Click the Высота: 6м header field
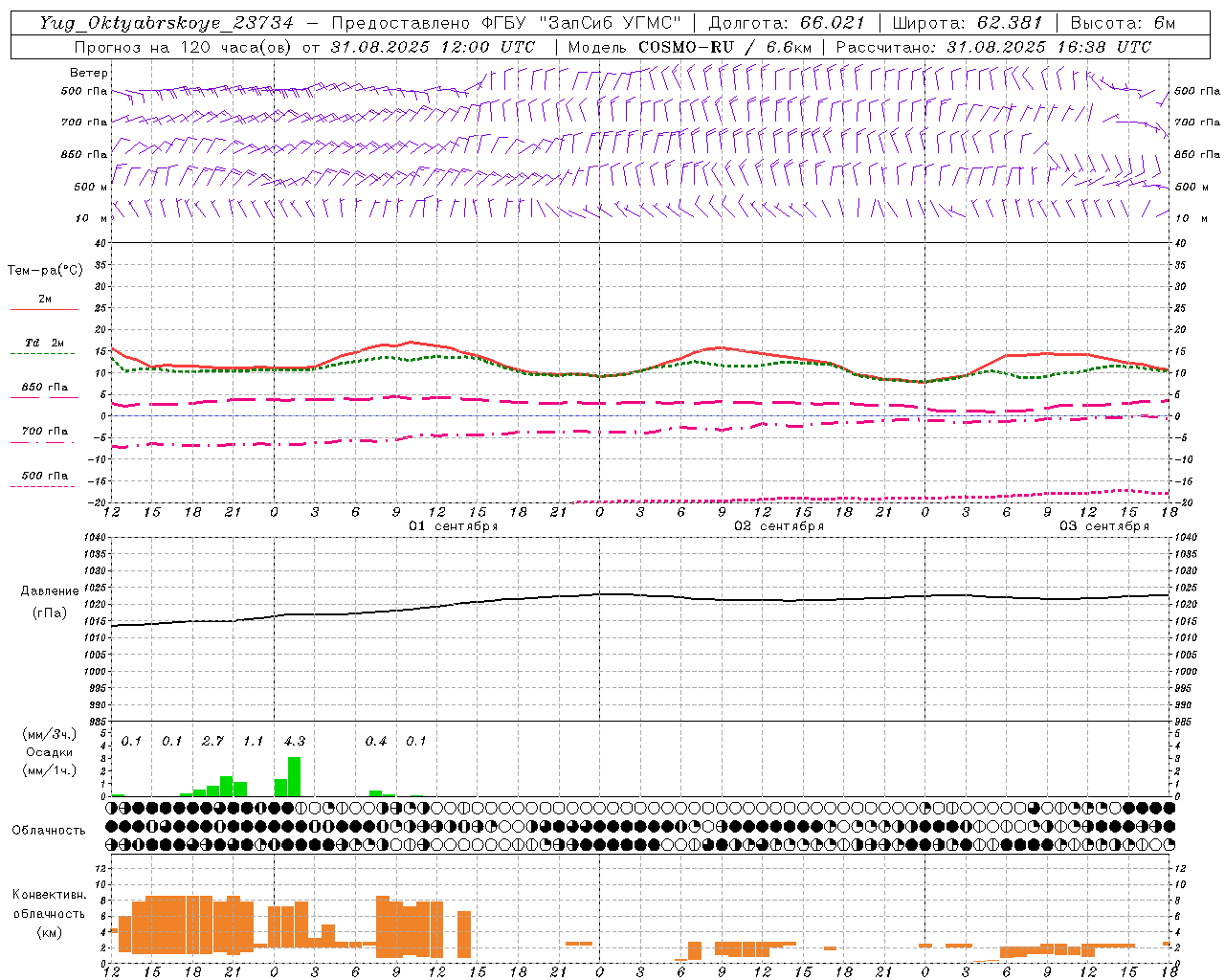 click(1123, 23)
